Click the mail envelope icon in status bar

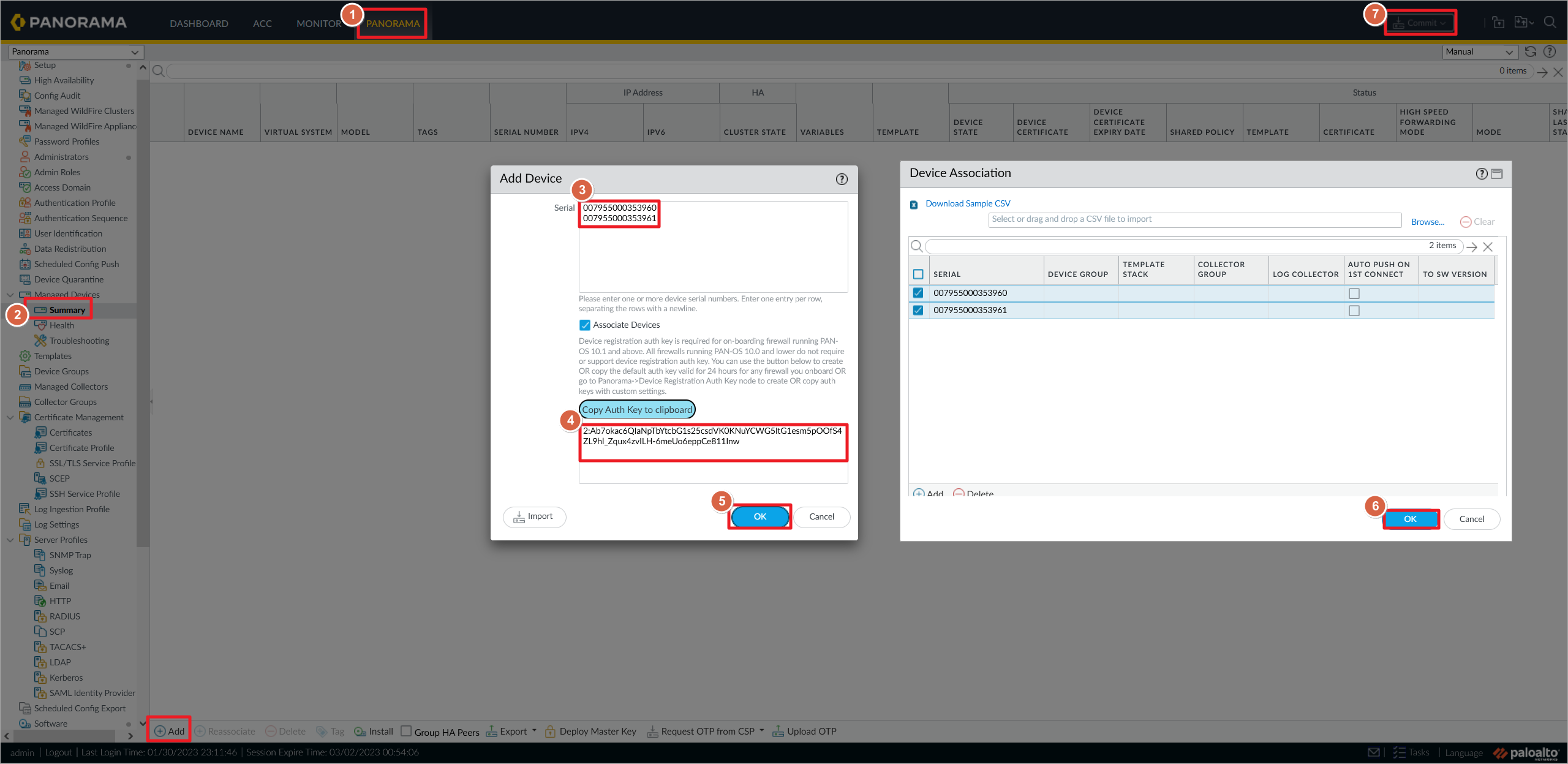coord(1374,752)
